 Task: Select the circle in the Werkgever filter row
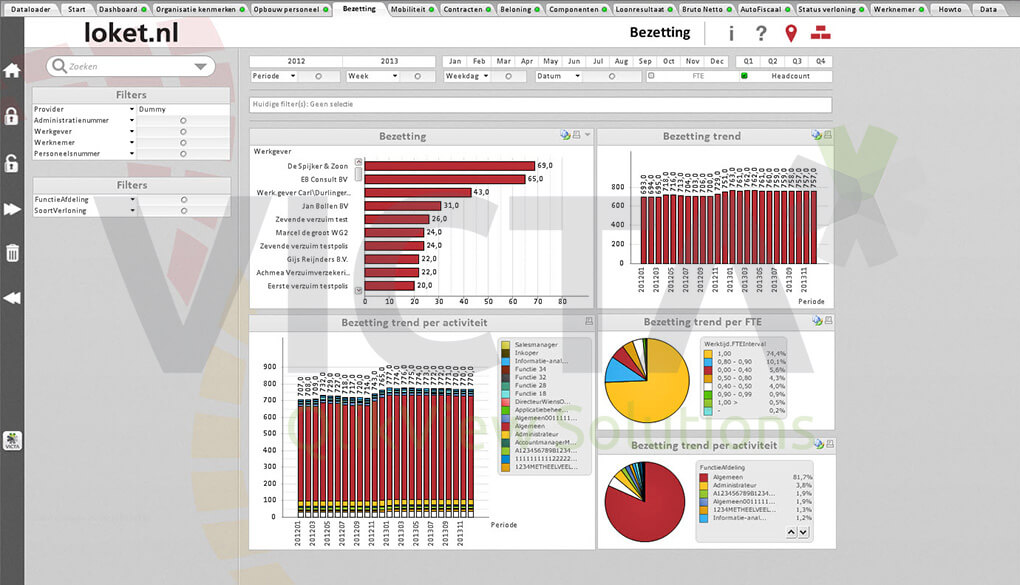pos(183,131)
